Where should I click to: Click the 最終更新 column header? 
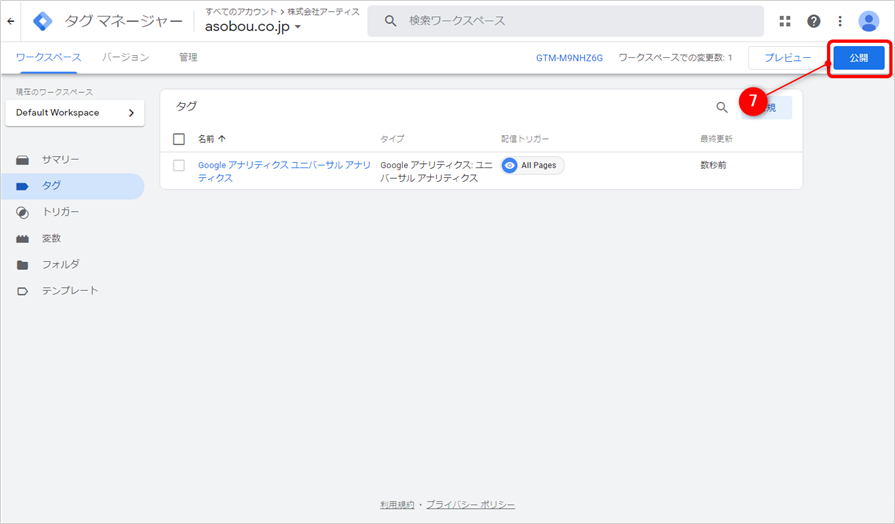tap(716, 139)
